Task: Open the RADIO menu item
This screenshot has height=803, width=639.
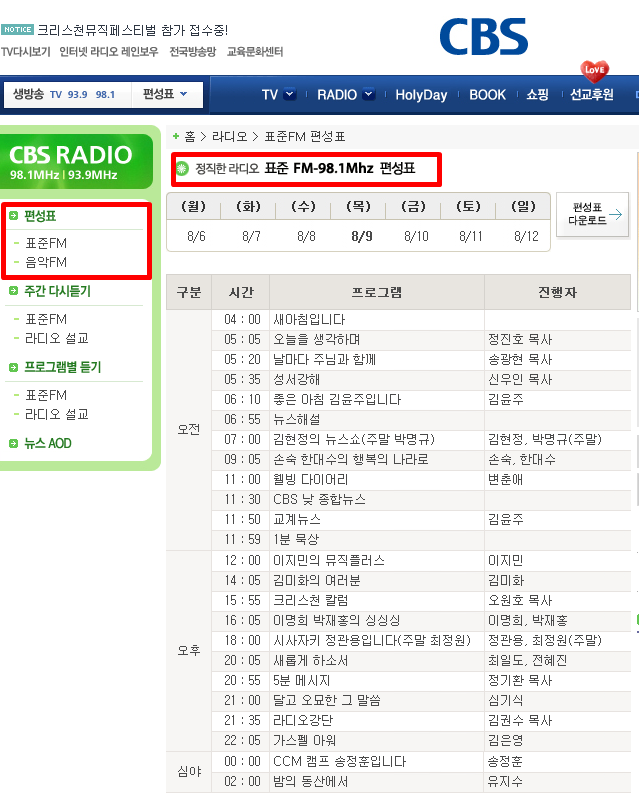Action: 337,95
